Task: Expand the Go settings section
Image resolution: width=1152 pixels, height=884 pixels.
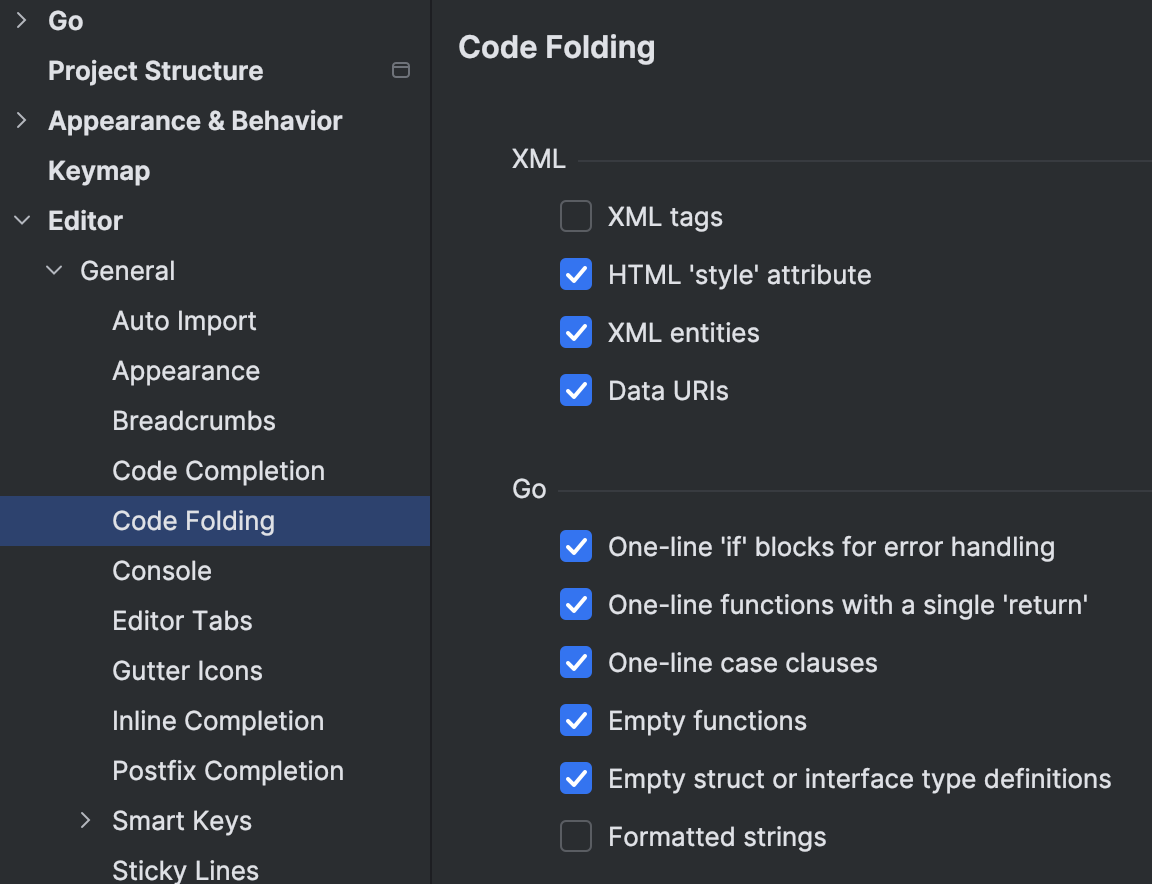Action: 22,21
